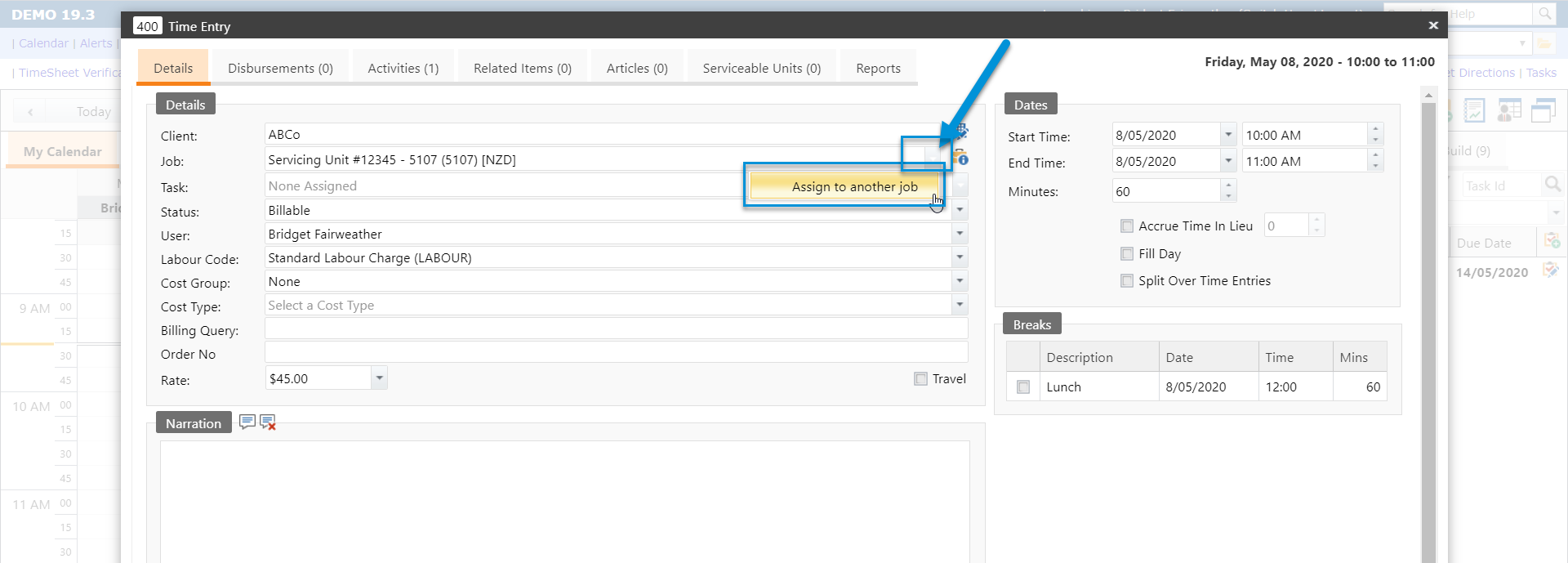1568x563 pixels.
Task: Click the client search icon beside ABCo
Action: tap(962, 131)
